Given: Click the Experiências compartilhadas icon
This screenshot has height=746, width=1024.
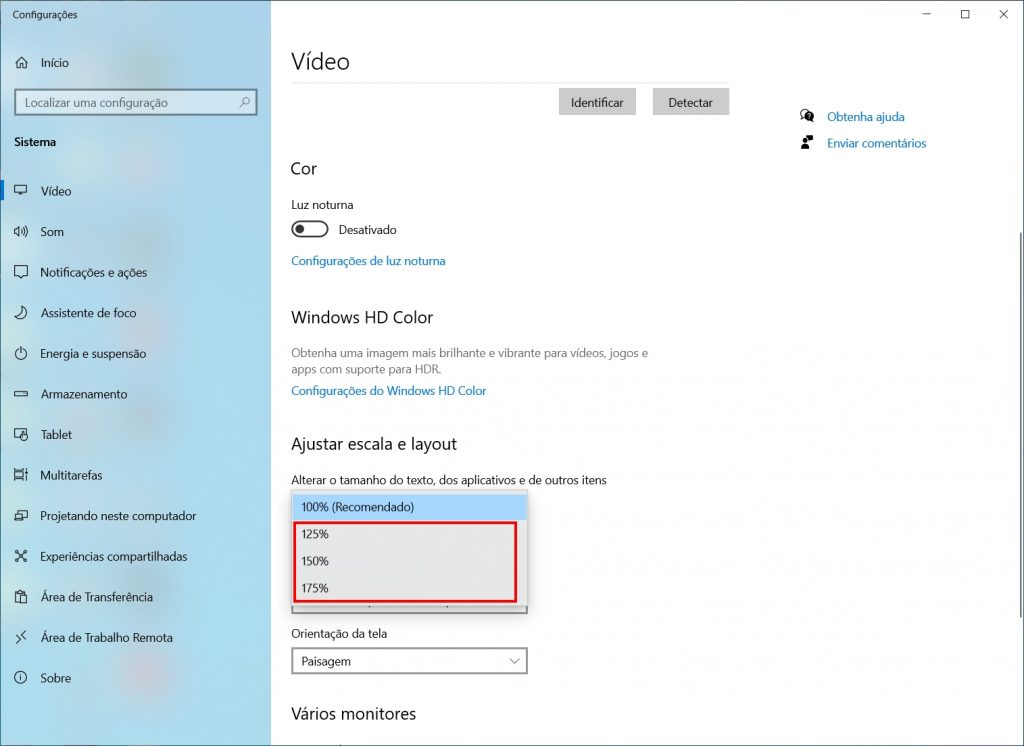Looking at the screenshot, I should [x=21, y=556].
